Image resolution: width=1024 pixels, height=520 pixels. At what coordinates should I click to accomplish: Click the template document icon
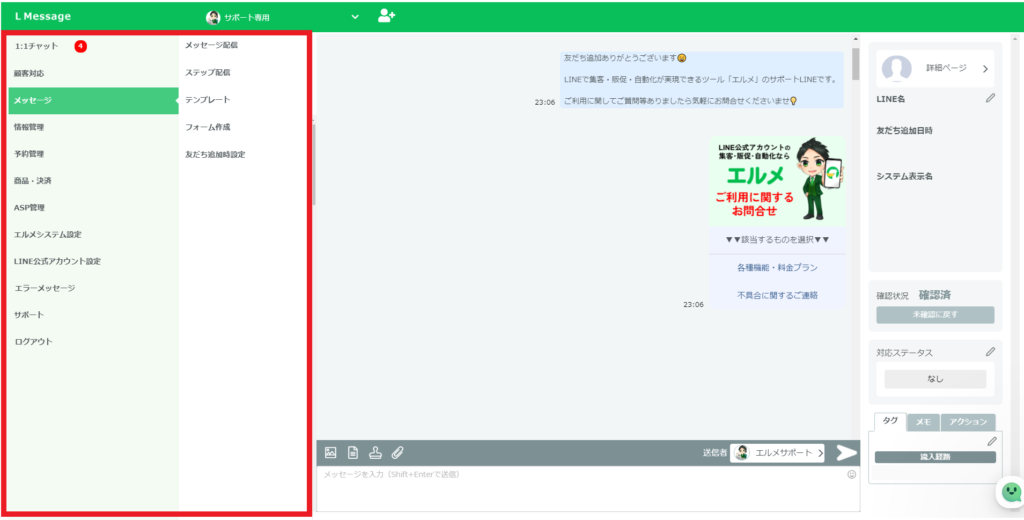click(353, 452)
